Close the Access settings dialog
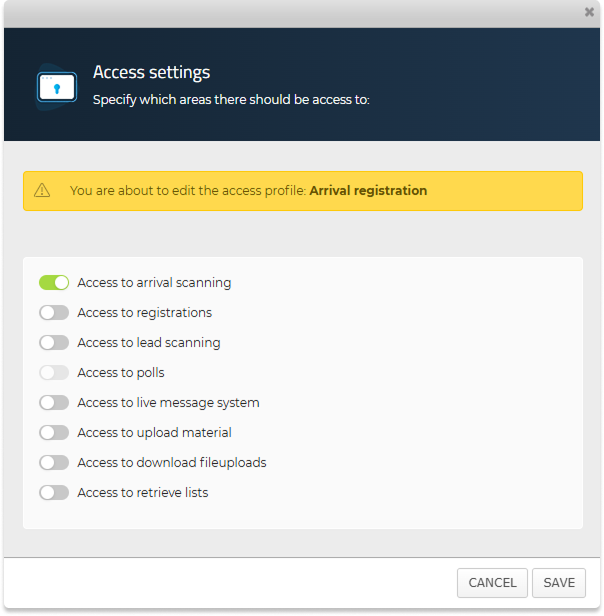The height and width of the screenshot is (616, 604). 589,12
